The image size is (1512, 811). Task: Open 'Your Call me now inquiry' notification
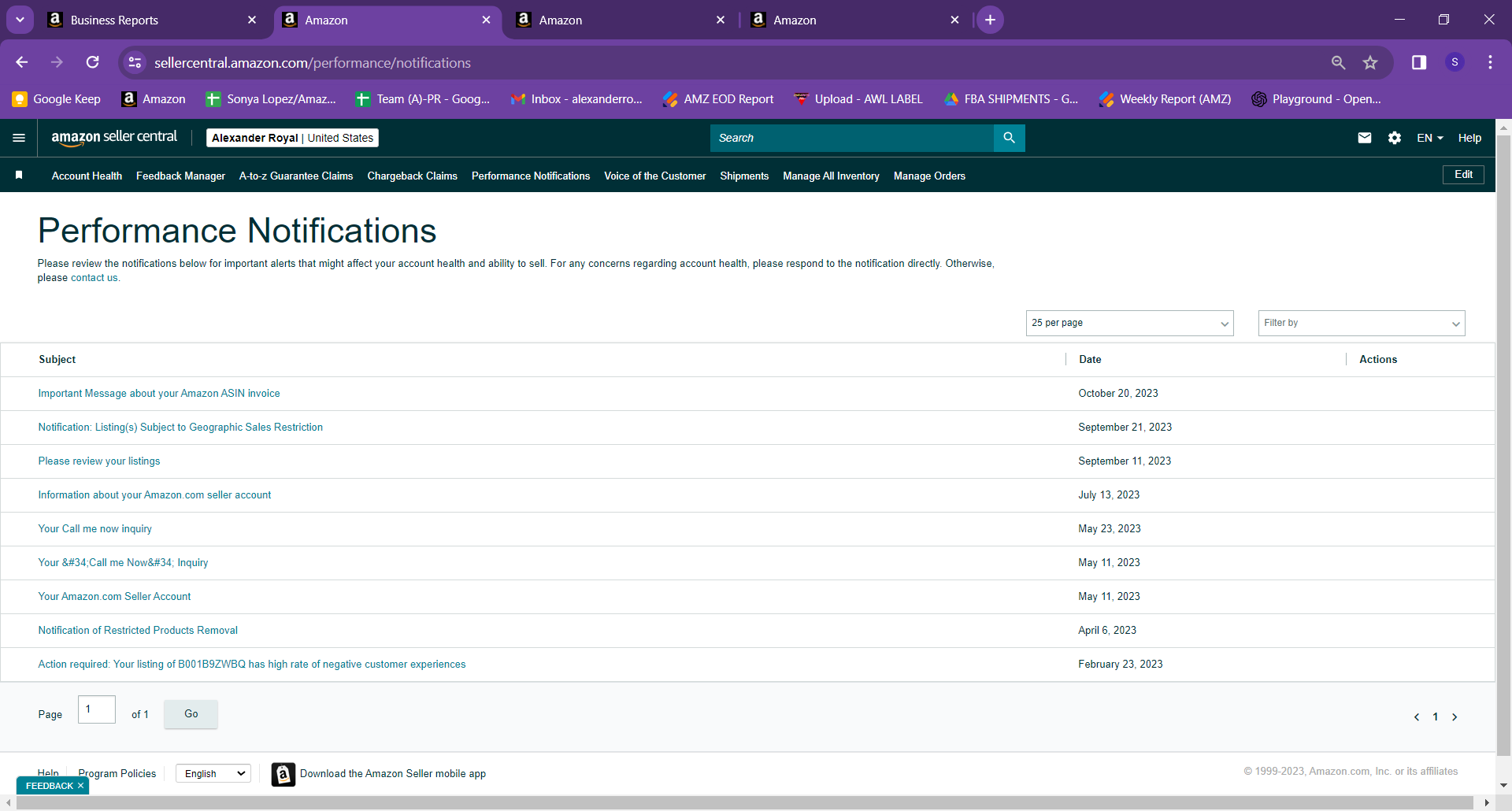(x=95, y=529)
